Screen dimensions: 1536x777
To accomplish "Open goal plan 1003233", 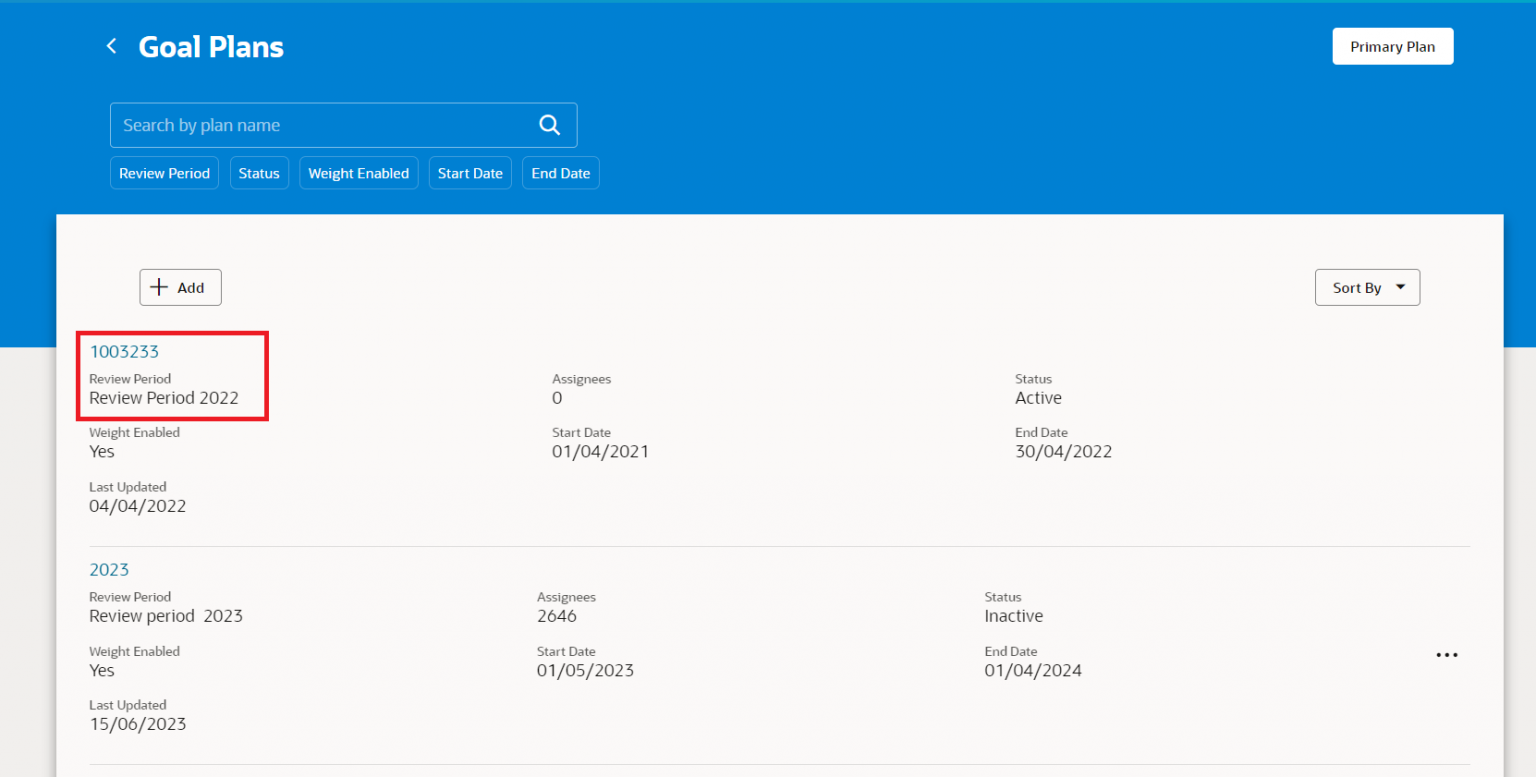I will click(x=124, y=351).
